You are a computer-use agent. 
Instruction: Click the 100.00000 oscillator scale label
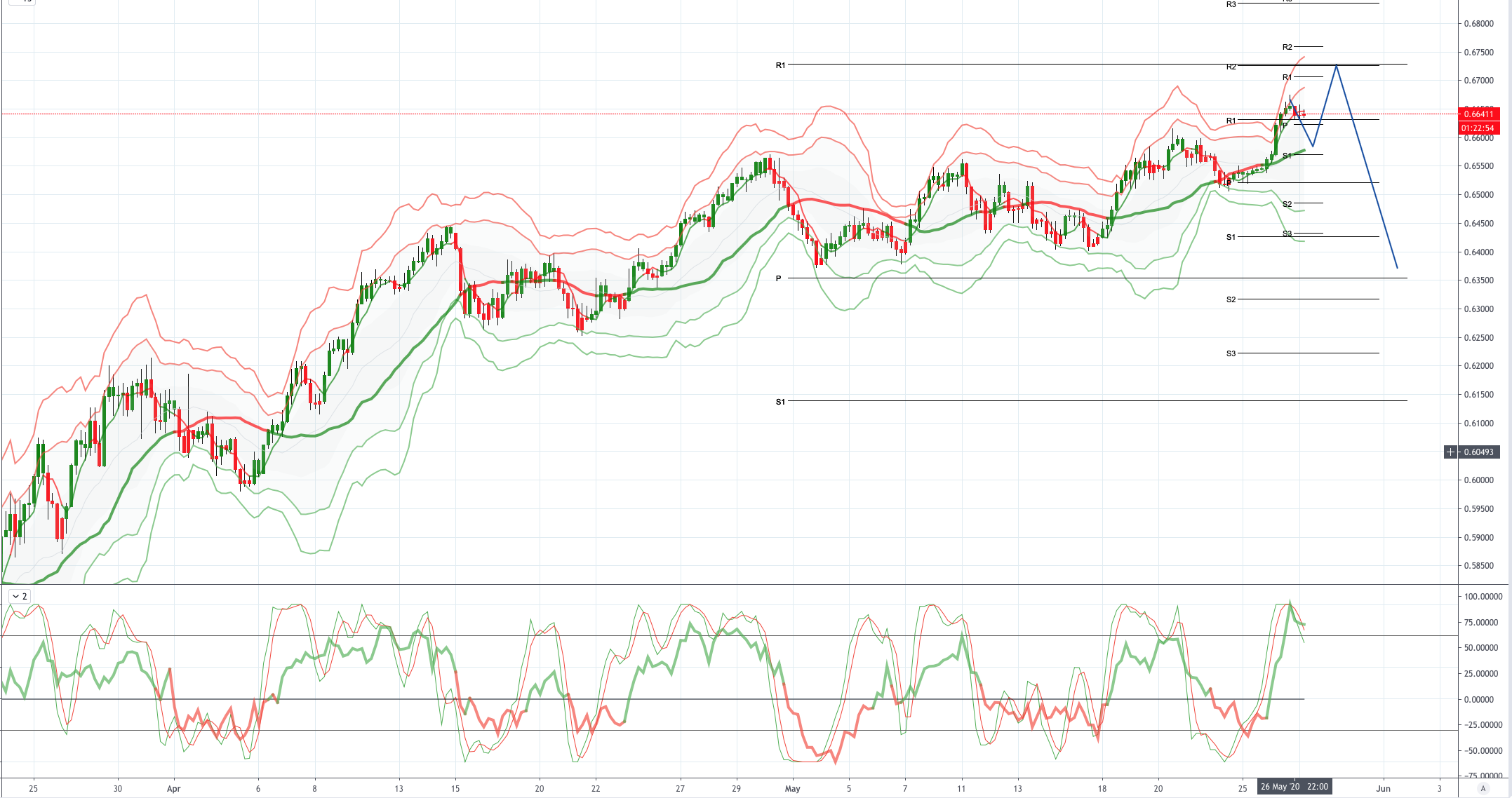(1483, 597)
